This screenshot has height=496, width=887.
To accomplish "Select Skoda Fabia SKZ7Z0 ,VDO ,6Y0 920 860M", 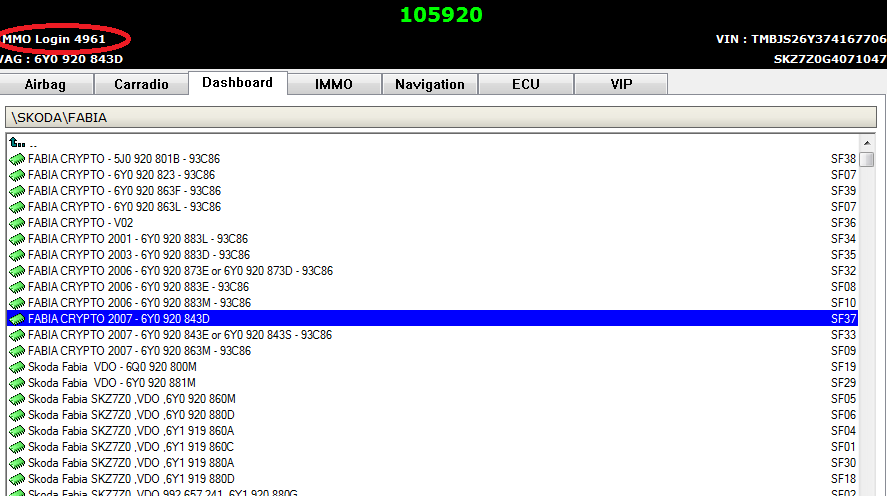I will (132, 399).
